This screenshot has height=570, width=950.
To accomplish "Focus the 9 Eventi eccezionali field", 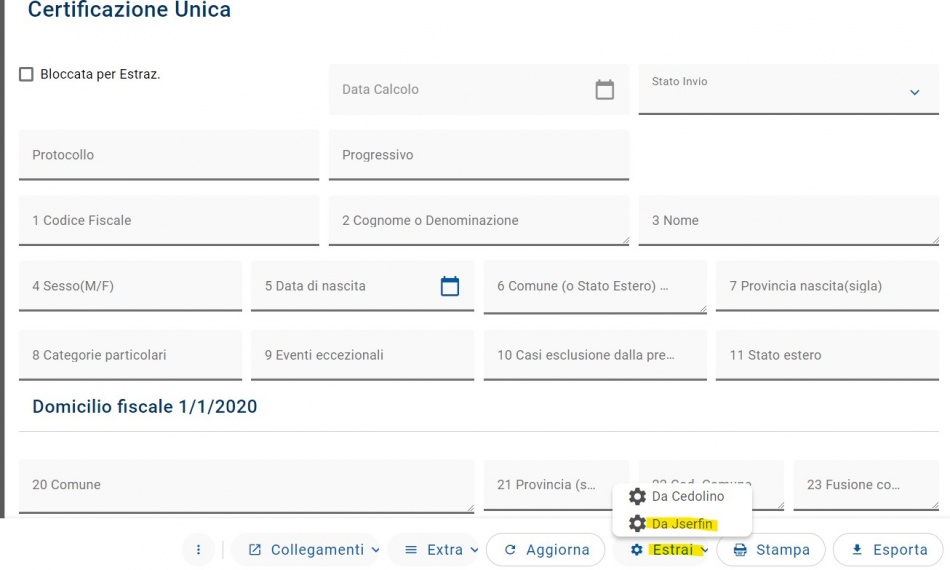I will coord(362,355).
